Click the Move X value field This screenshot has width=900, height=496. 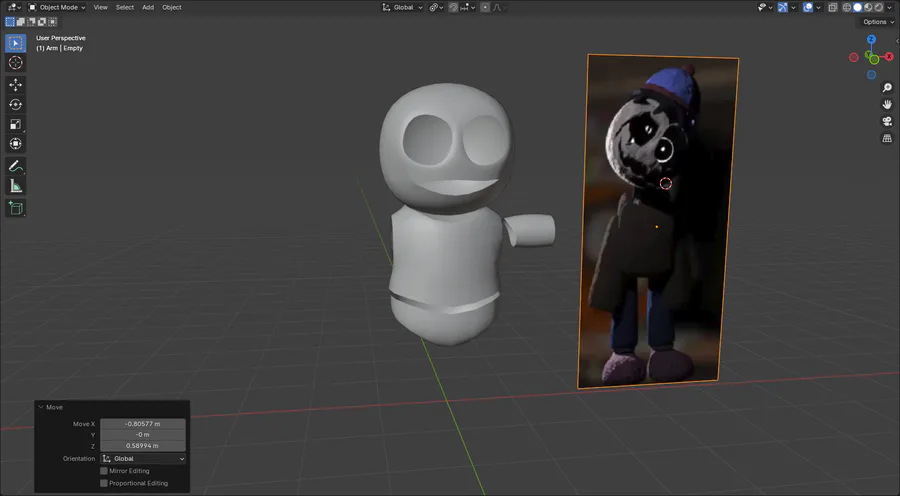click(143, 424)
